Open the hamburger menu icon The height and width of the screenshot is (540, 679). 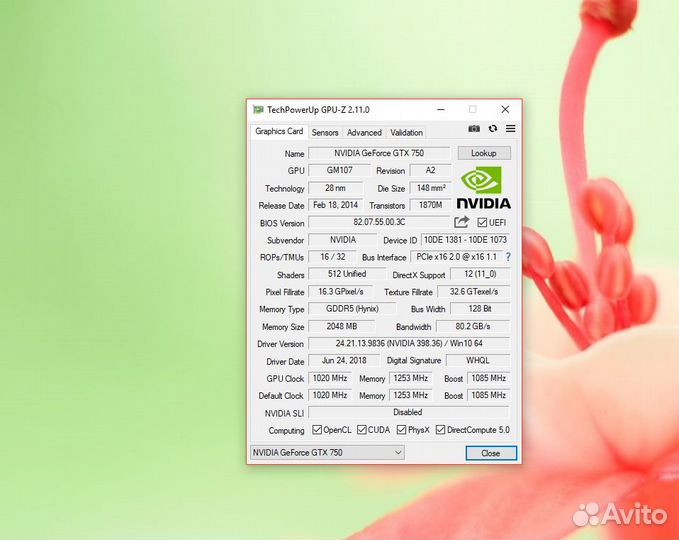click(x=511, y=129)
